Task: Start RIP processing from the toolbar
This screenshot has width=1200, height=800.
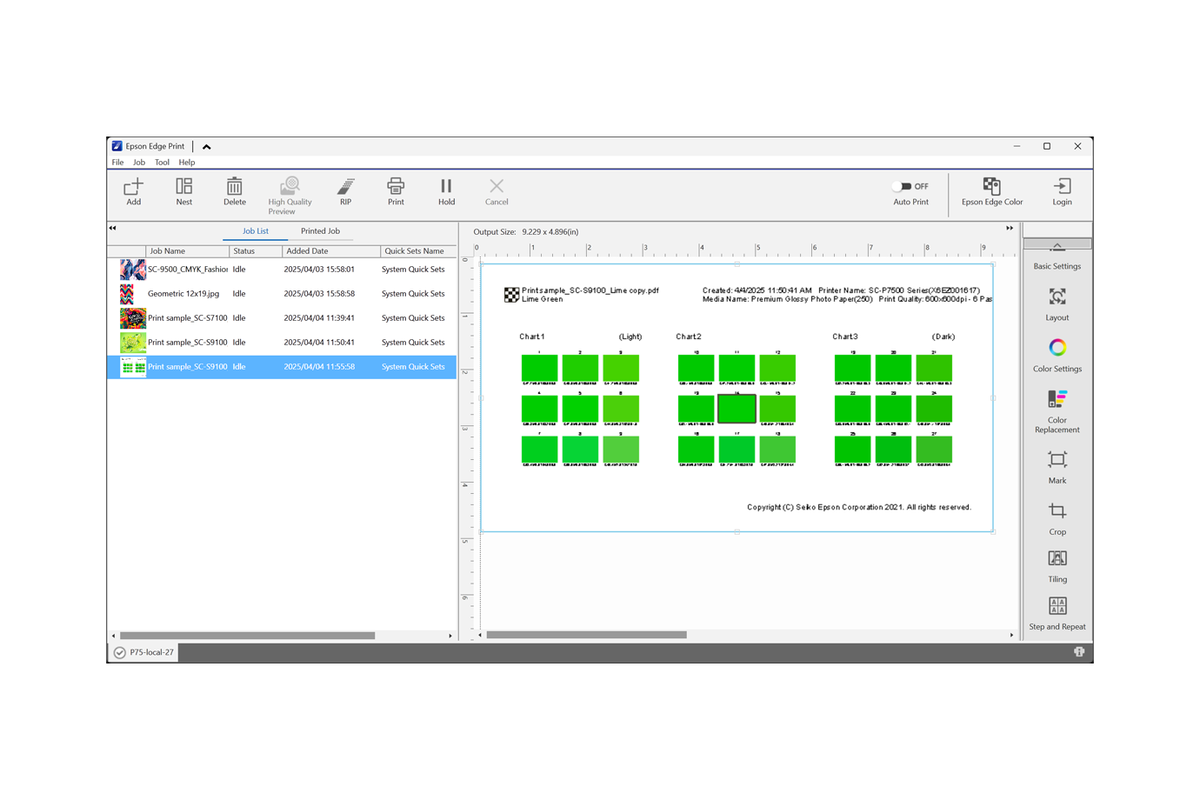Action: click(345, 186)
